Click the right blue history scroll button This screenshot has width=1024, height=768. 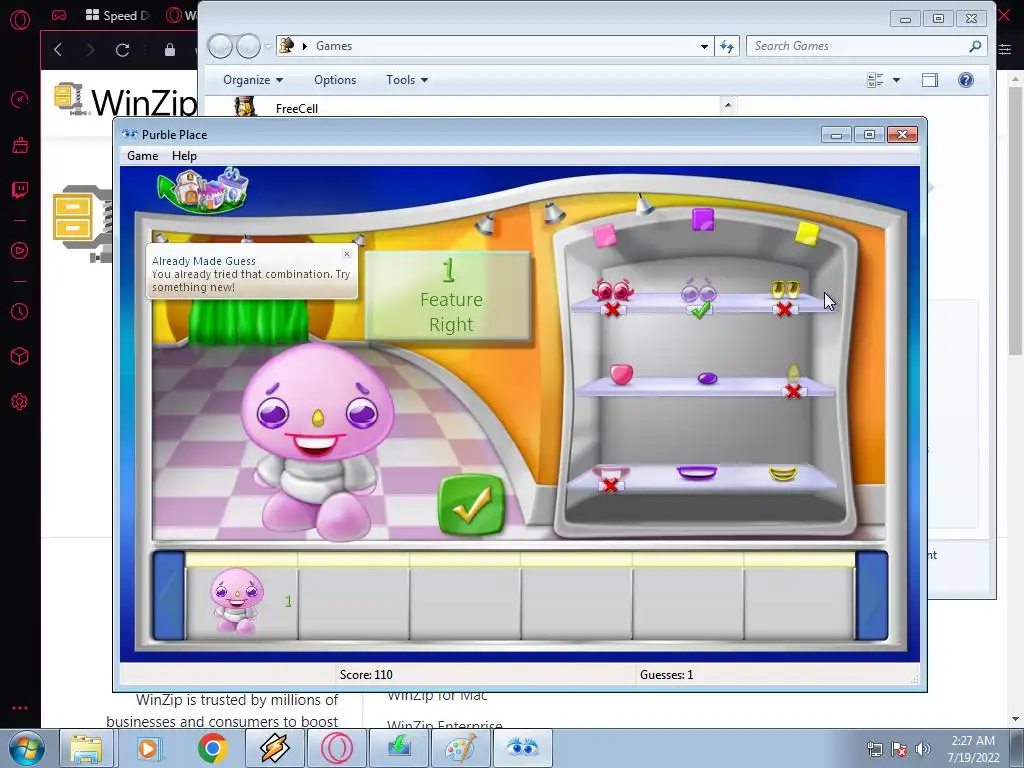[x=872, y=596]
